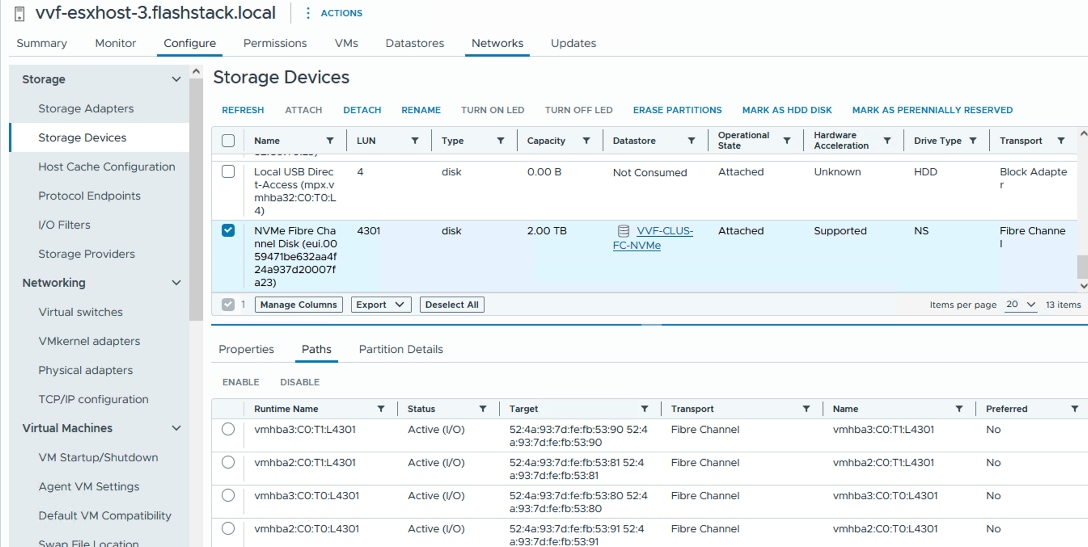Screen dimensions: 1088x547
Task: Click filter icon in Datastore column header
Action: point(691,140)
